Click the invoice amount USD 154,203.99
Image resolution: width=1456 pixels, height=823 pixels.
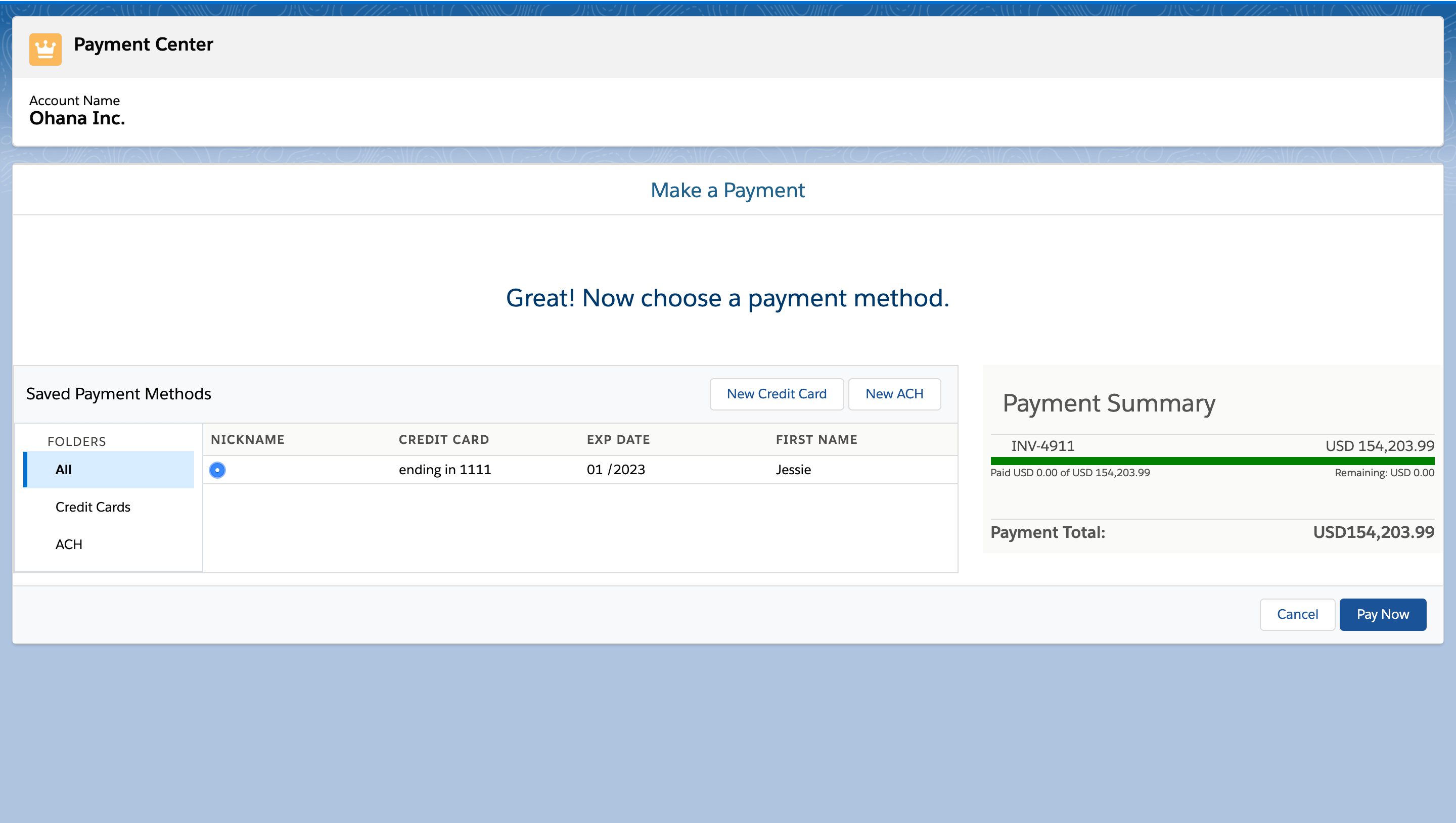coord(1380,446)
